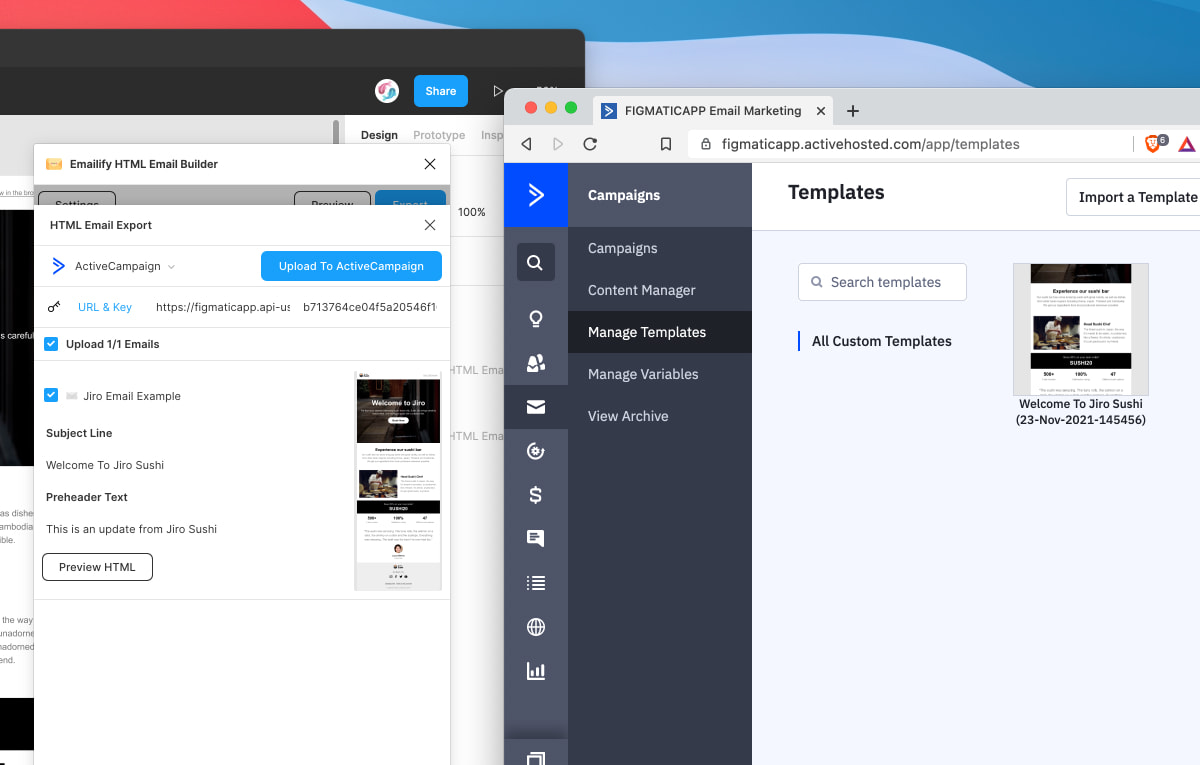Reload the ActiveCampaign page in the browser
1200x765 pixels.
(x=590, y=144)
